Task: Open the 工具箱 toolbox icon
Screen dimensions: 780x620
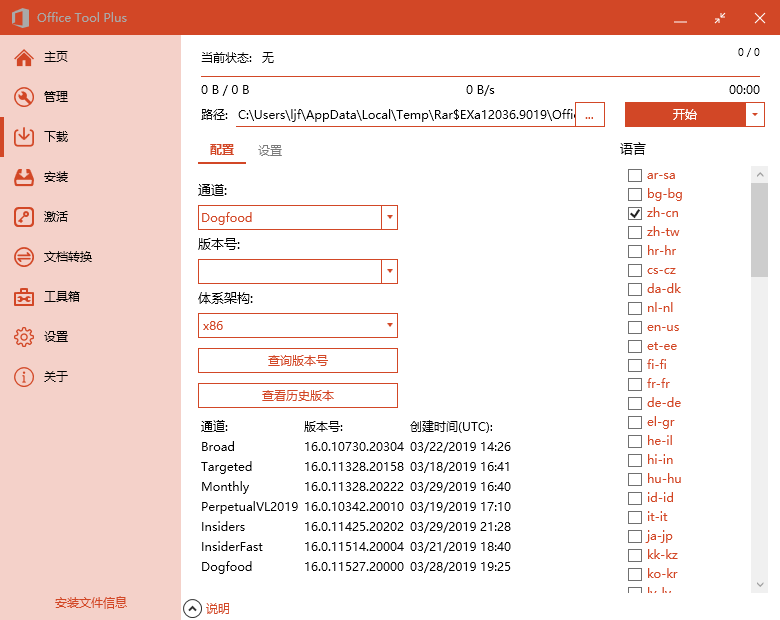Action: pyautogui.click(x=24, y=297)
